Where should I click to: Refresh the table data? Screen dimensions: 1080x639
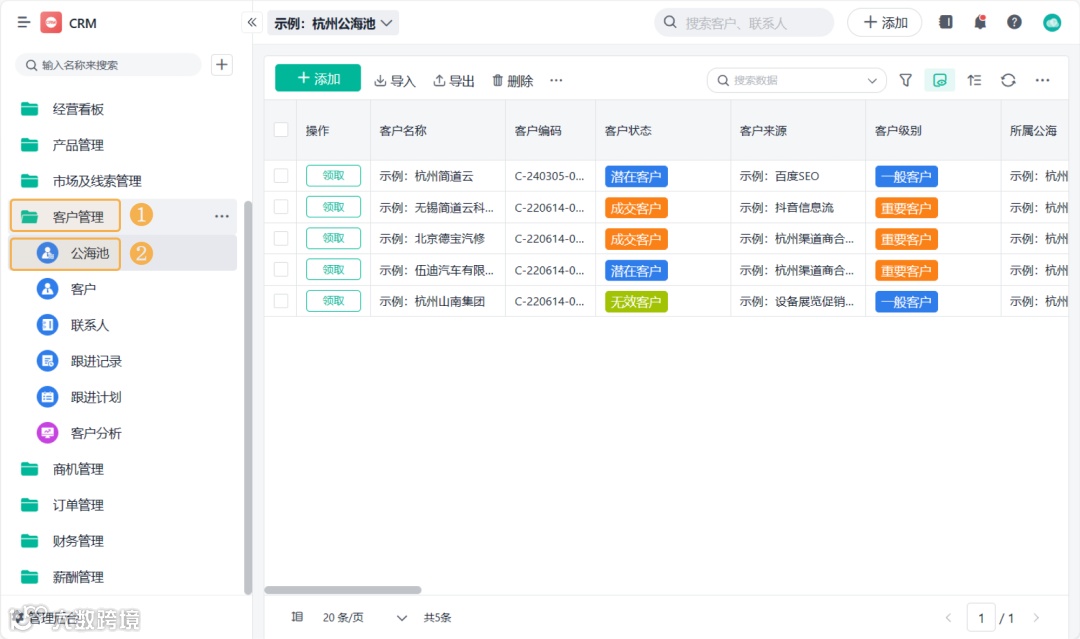(x=1008, y=81)
